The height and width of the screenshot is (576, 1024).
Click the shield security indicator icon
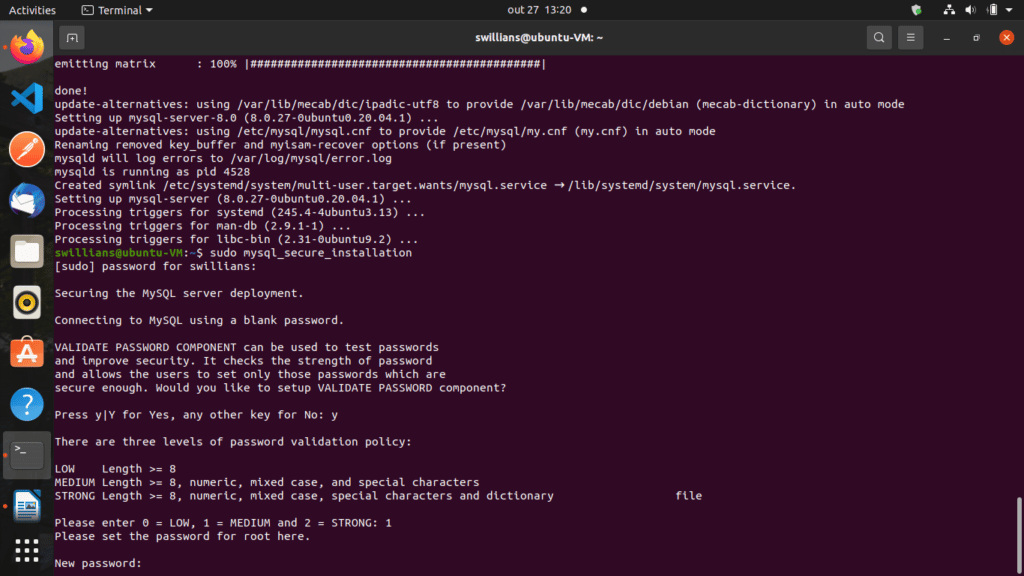916,10
